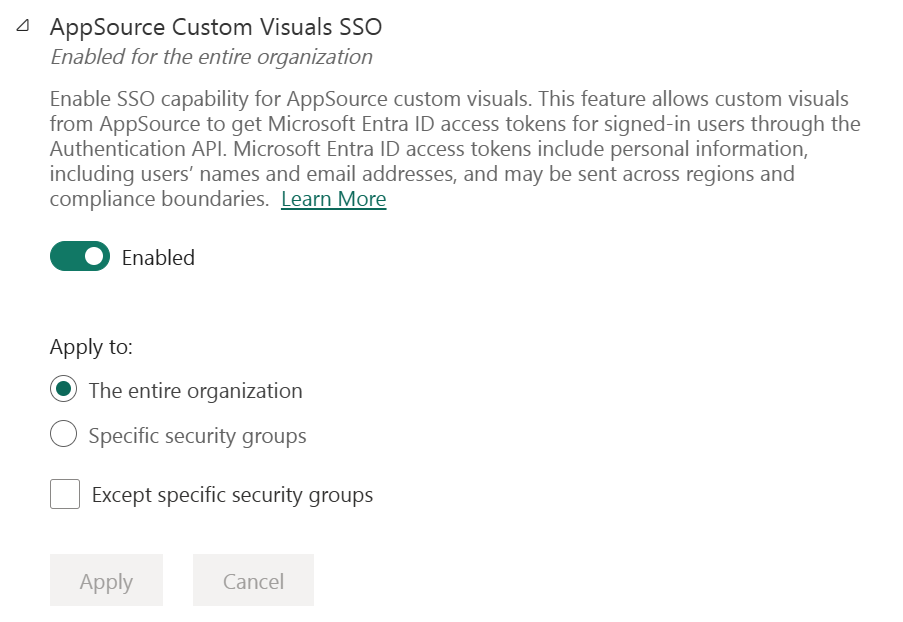This screenshot has width=903, height=622.
Task: Click The entire organization label text
Action: tap(195, 391)
